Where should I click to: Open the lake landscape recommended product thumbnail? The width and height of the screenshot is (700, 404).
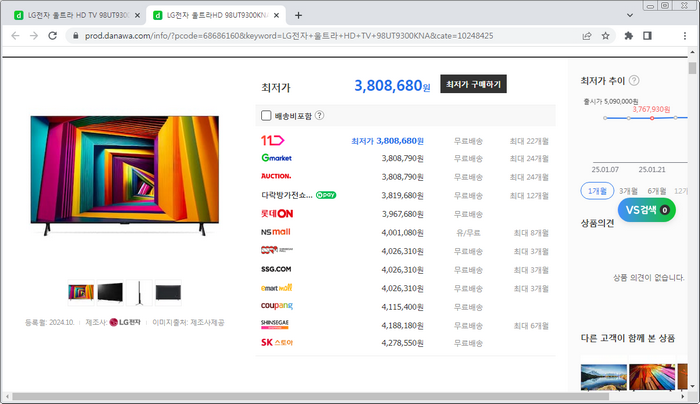click(604, 377)
